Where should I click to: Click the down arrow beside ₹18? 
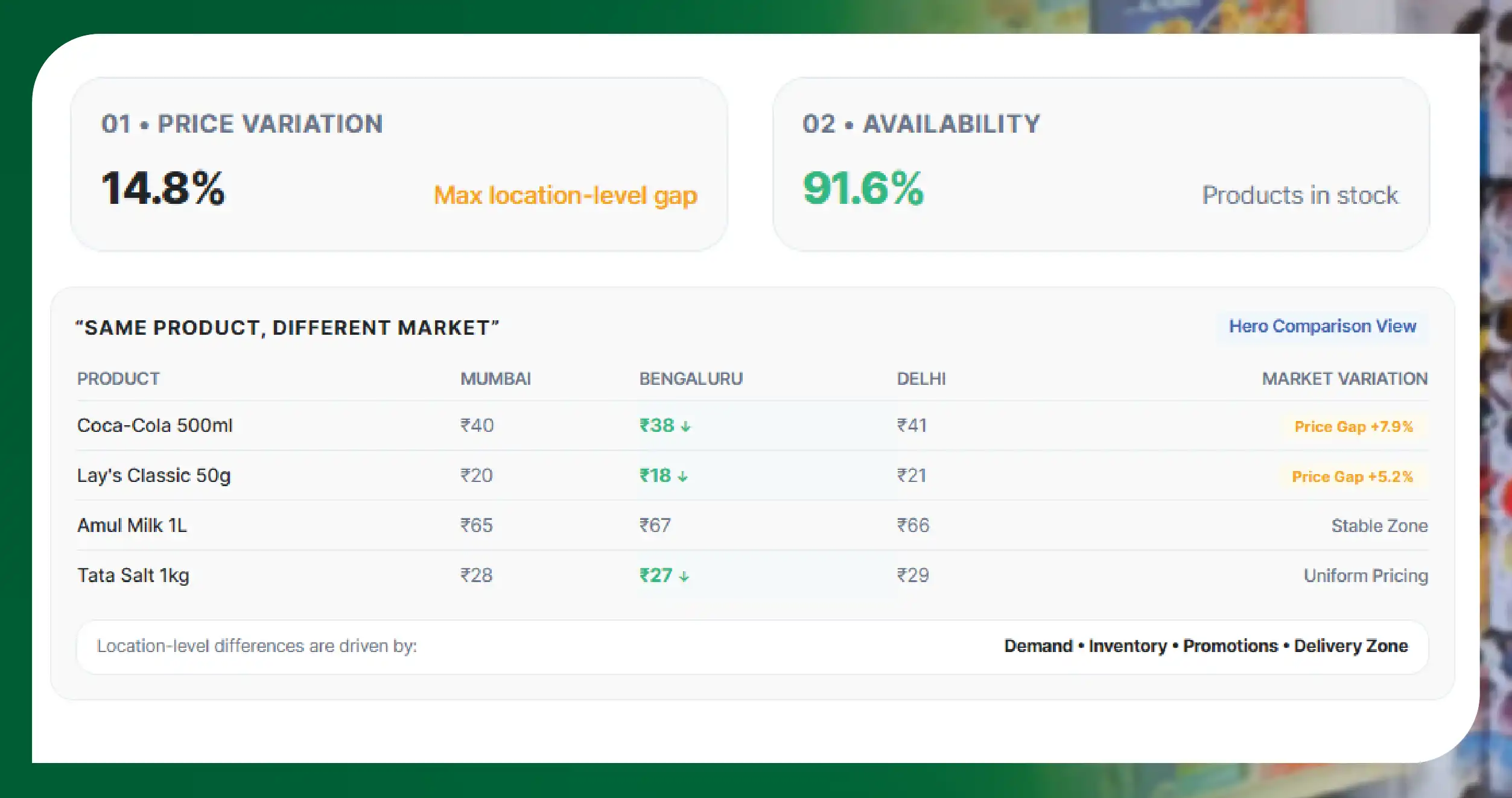pos(682,477)
